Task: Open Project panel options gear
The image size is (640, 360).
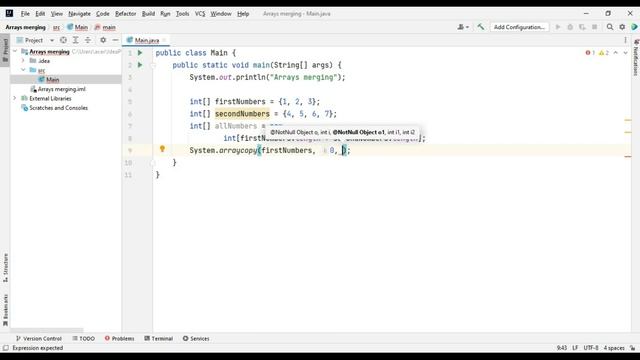Action: pyautogui.click(x=103, y=40)
